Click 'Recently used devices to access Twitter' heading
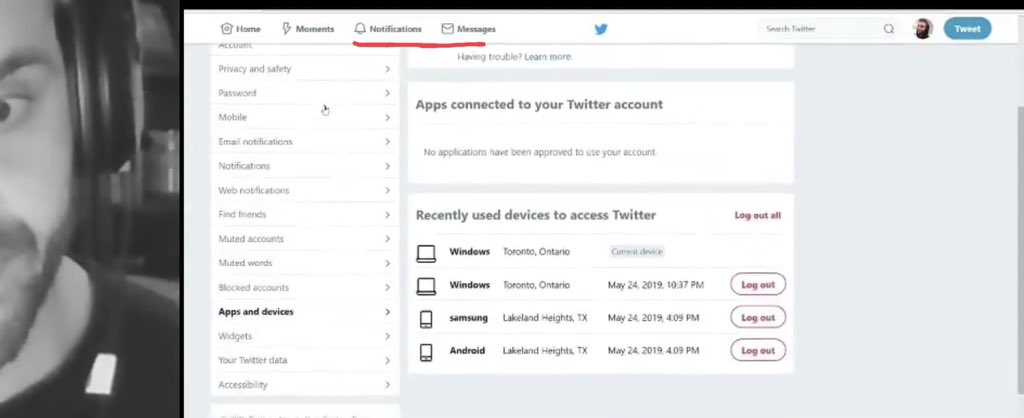 point(536,215)
